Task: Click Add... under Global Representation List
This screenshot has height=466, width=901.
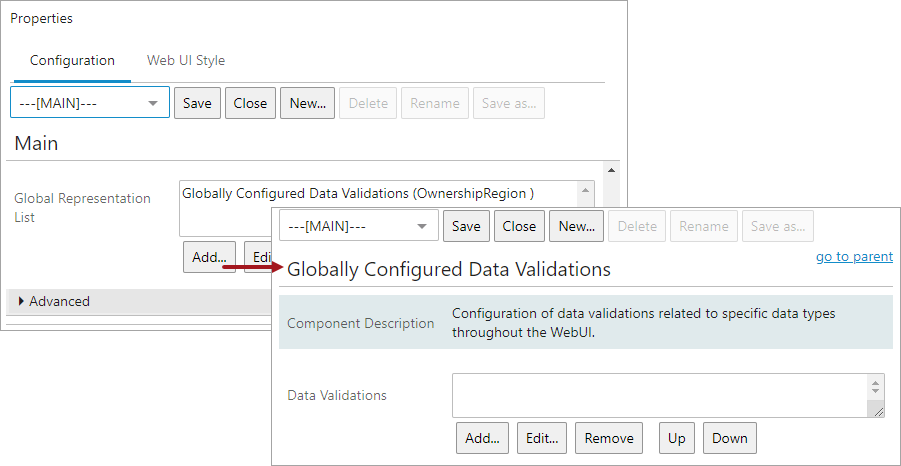Action: pos(209,257)
